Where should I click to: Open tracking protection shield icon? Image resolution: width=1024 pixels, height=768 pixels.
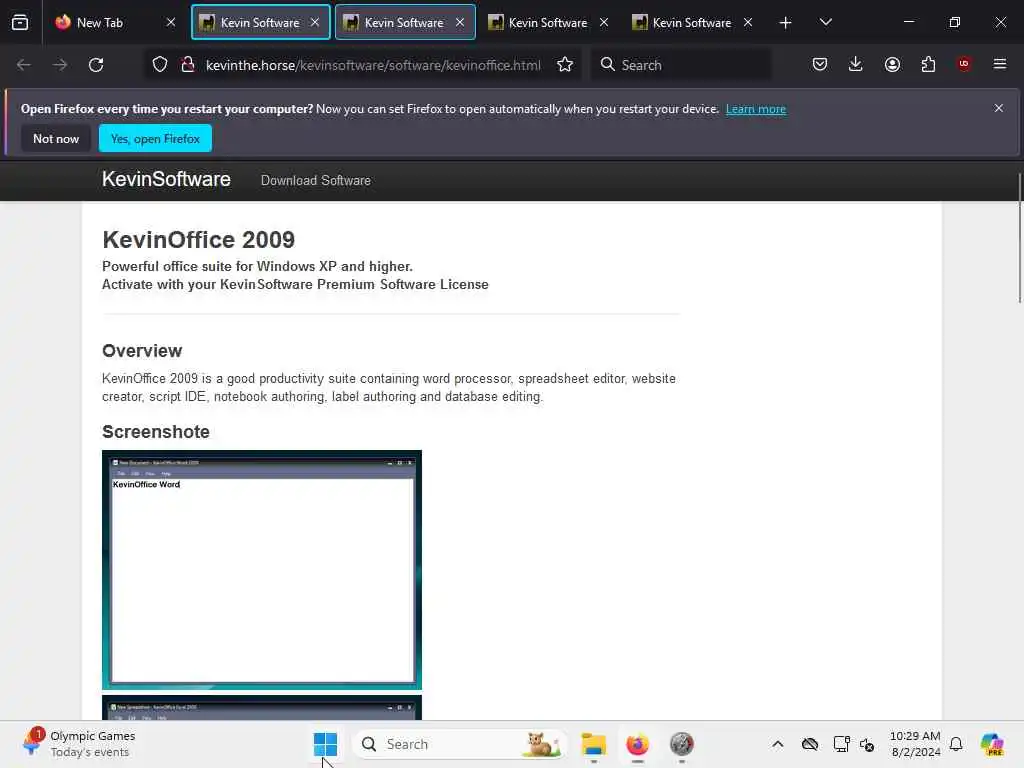click(x=159, y=65)
